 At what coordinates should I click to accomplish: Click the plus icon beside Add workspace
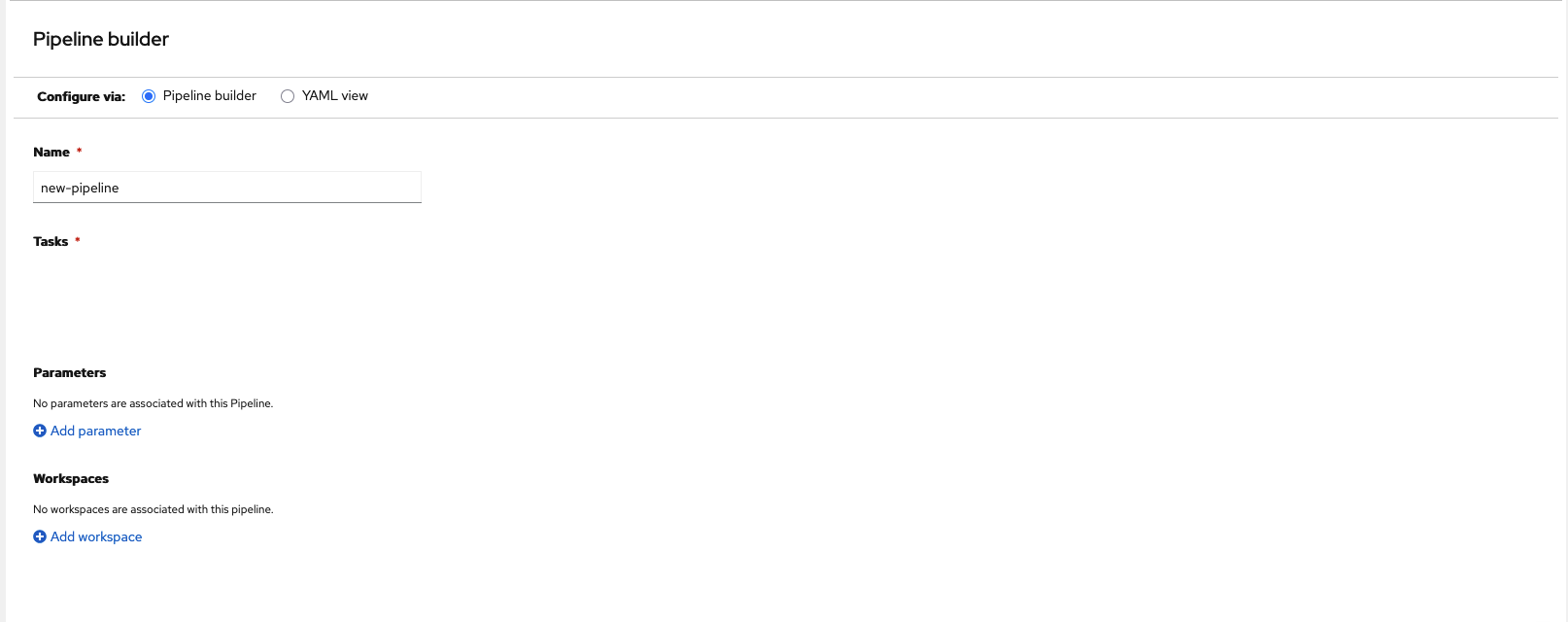pos(40,536)
